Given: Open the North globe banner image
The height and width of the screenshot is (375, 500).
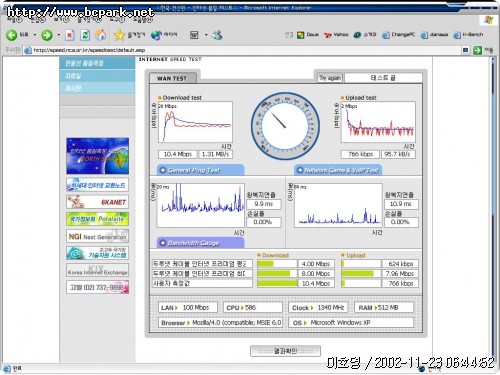Looking at the screenshot, I should click(97, 156).
